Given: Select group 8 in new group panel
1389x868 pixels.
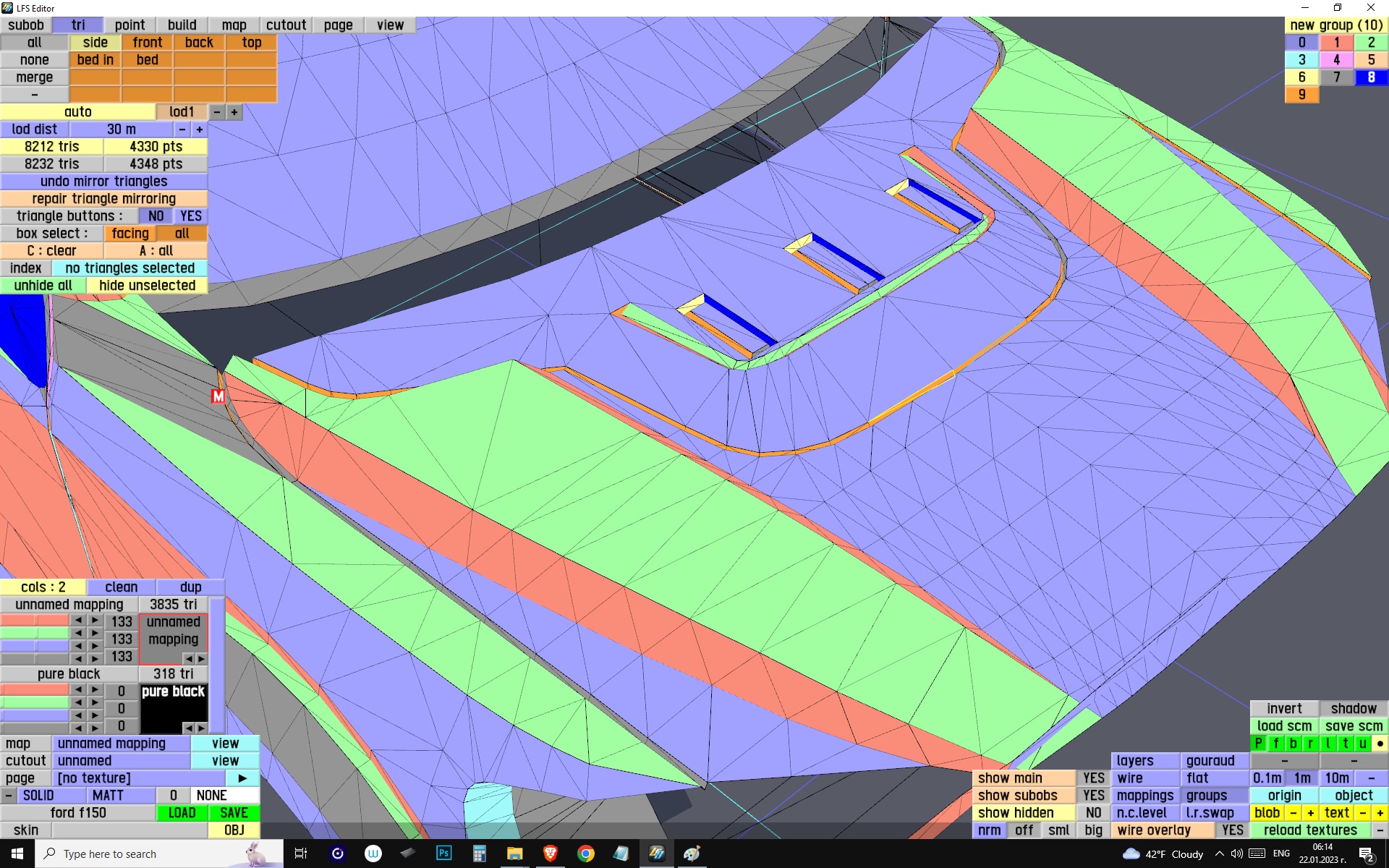Looking at the screenshot, I should click(1371, 77).
